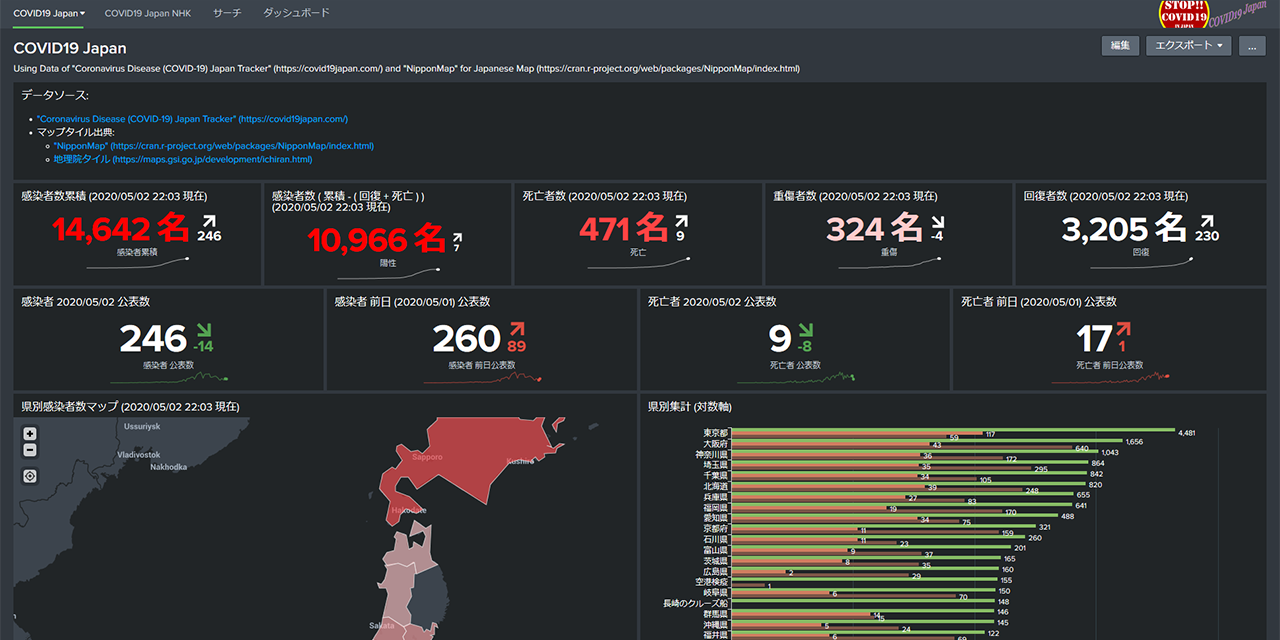
Task: Click the map zoom-in icon
Action: [29, 433]
